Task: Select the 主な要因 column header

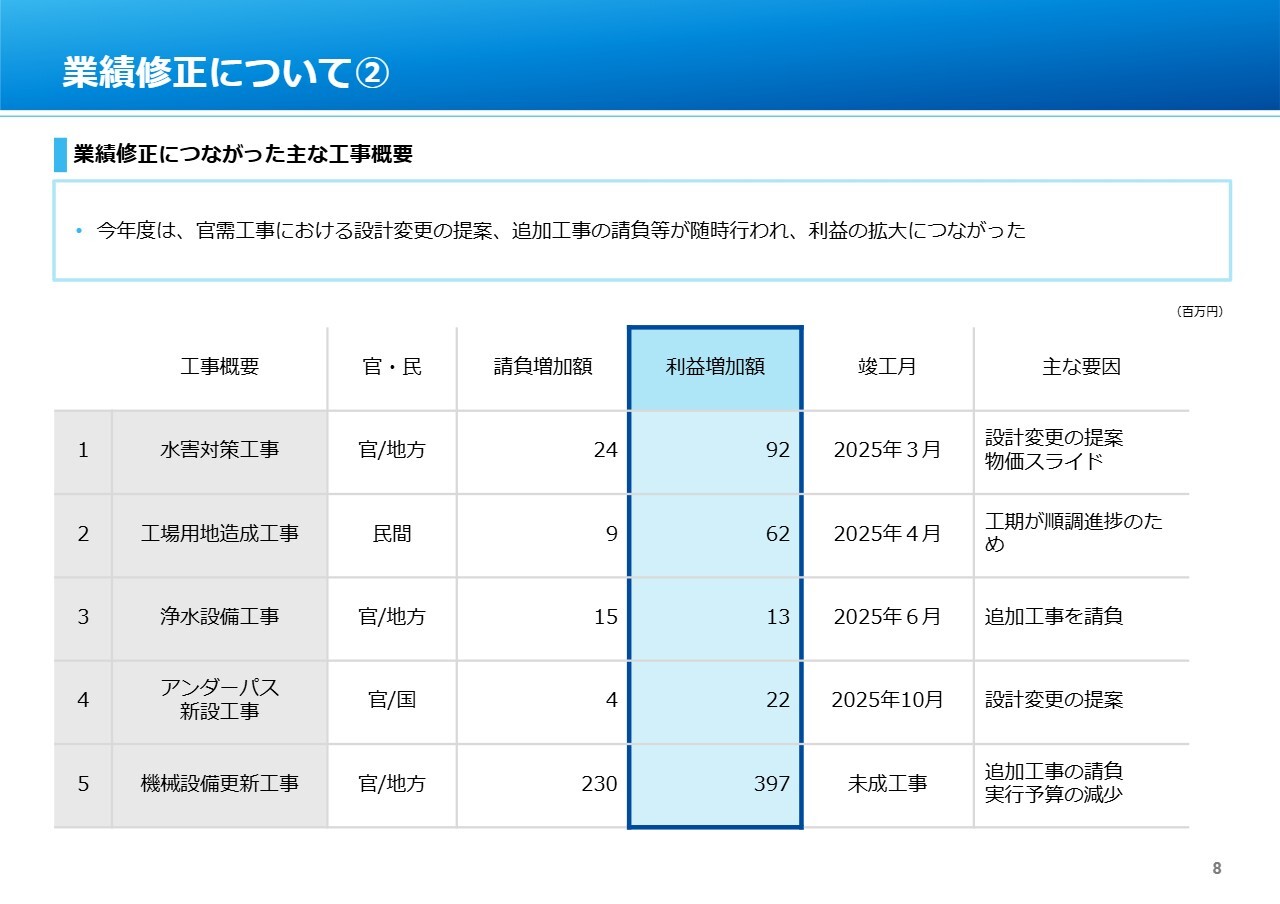Action: pos(1081,367)
